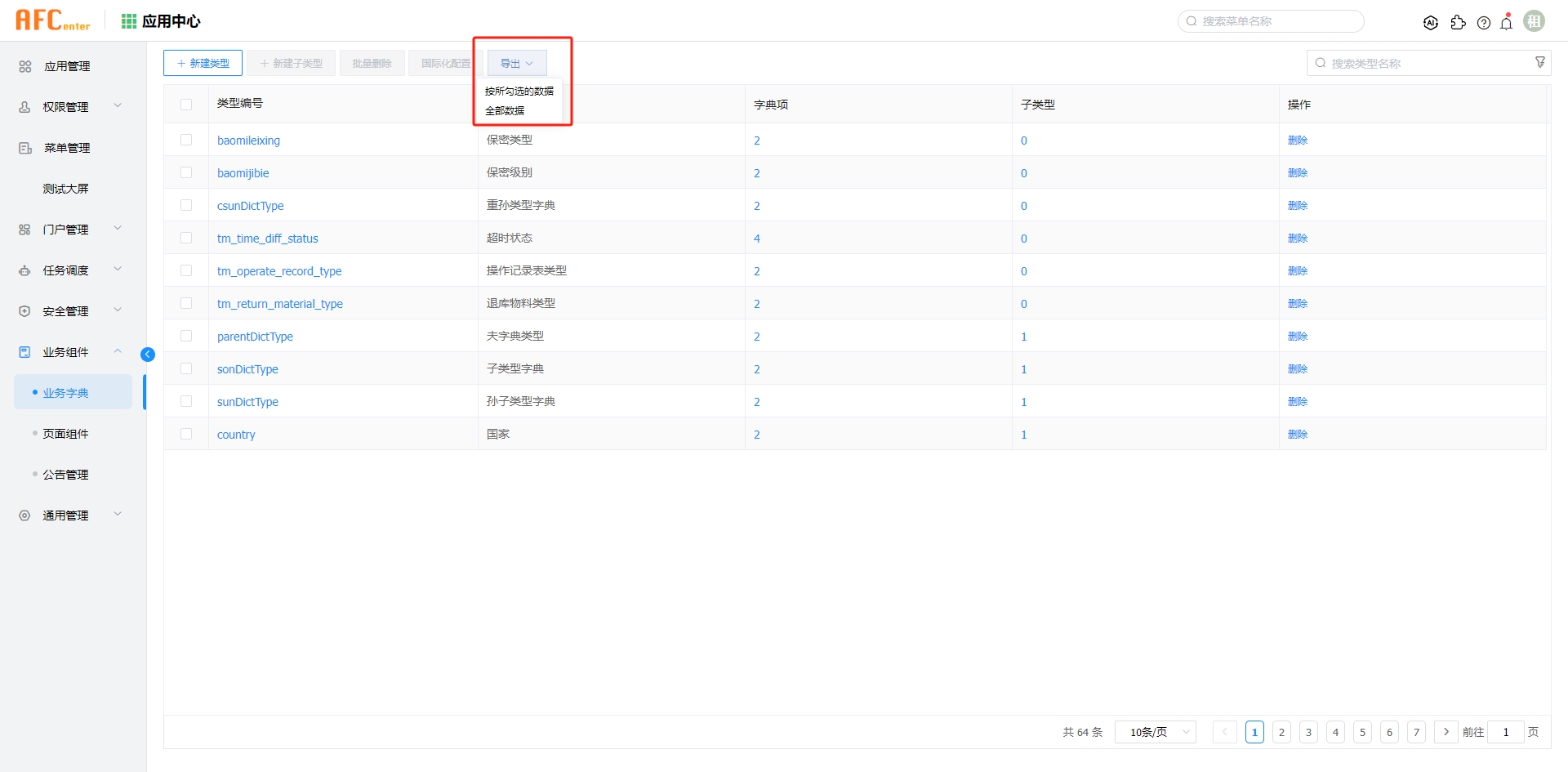Toggle the select-all header checkbox
Screen dimensions: 1568x772
186,105
